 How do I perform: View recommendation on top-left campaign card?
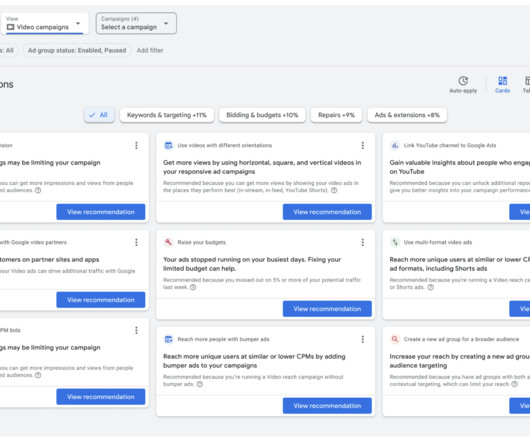tap(101, 212)
